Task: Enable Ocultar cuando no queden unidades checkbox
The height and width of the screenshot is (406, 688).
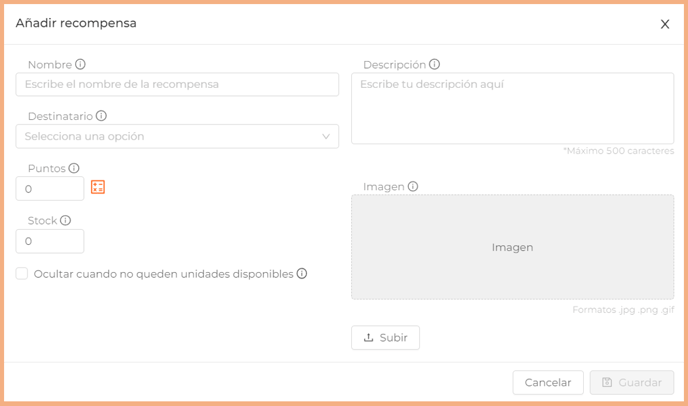Action: (x=22, y=273)
